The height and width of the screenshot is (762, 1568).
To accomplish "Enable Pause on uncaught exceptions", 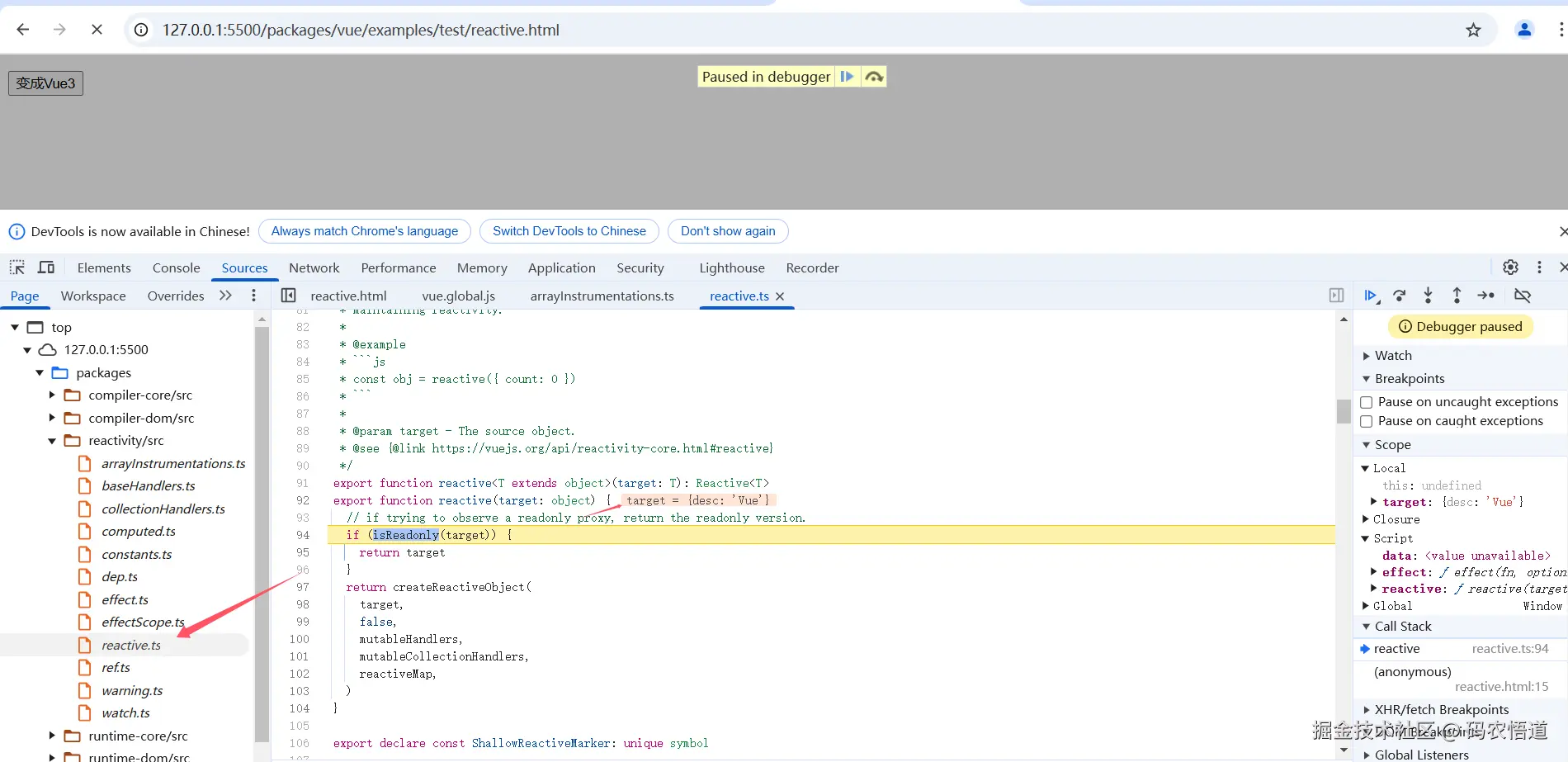I will pos(1367,402).
